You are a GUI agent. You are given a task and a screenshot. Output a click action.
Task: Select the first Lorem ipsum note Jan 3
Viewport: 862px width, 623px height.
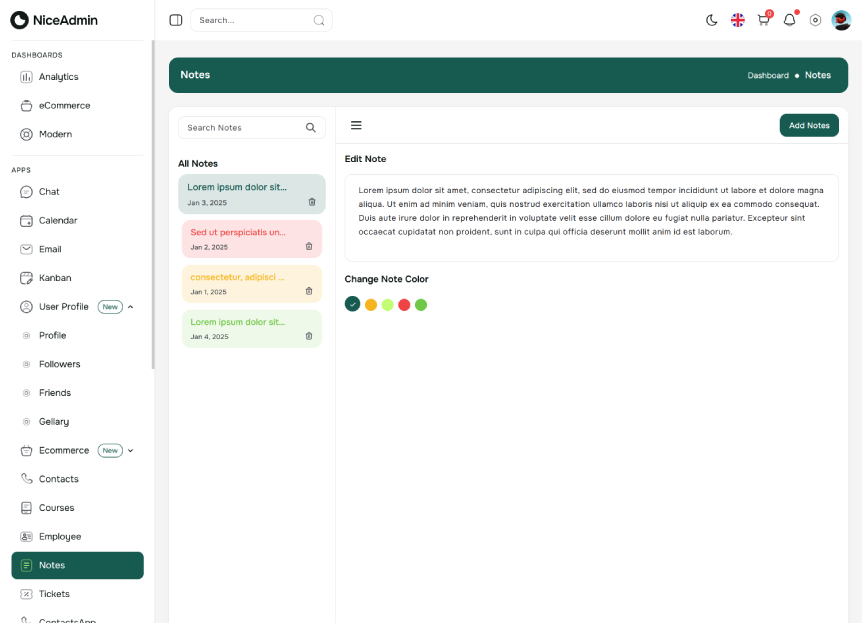click(x=252, y=194)
